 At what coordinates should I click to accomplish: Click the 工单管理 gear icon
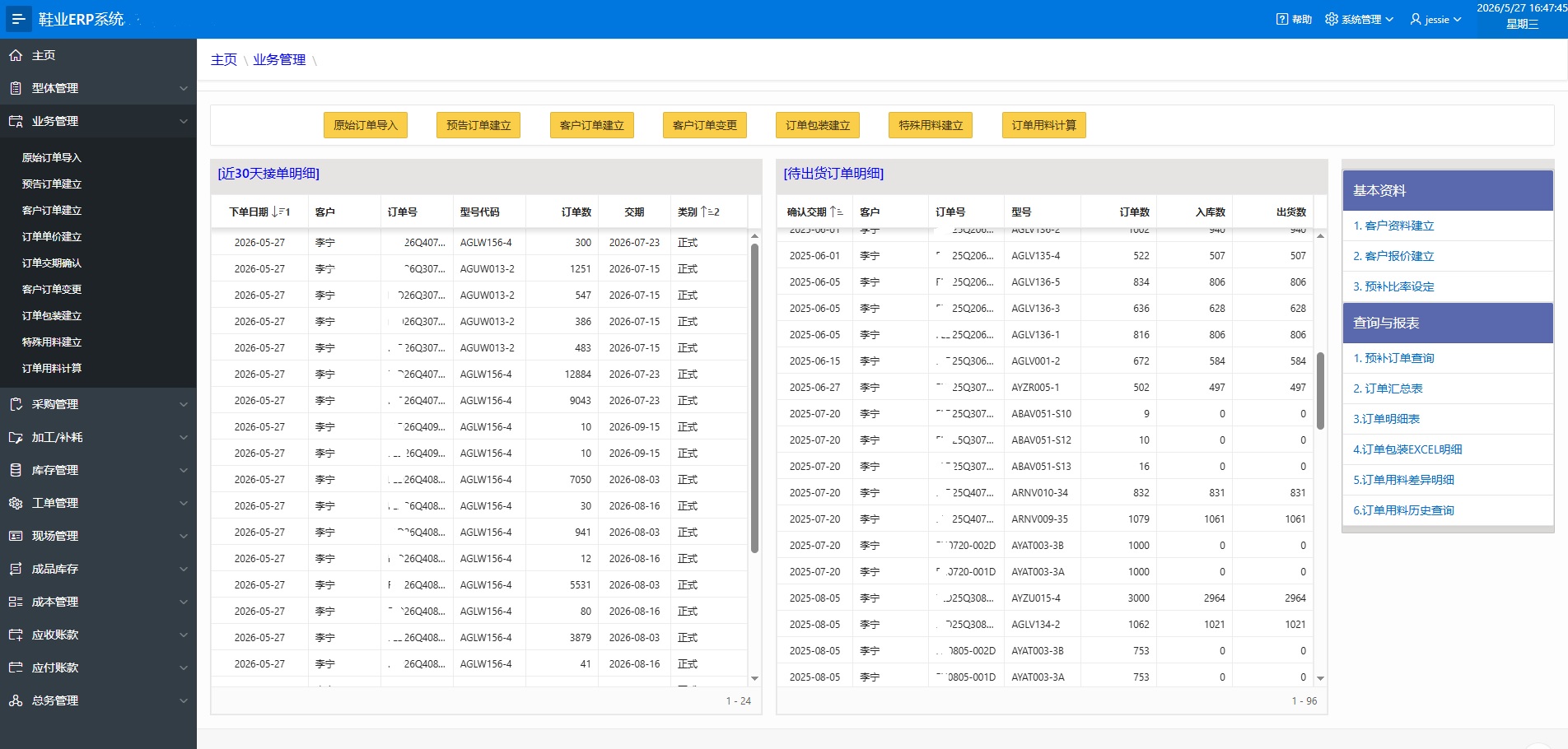click(16, 503)
